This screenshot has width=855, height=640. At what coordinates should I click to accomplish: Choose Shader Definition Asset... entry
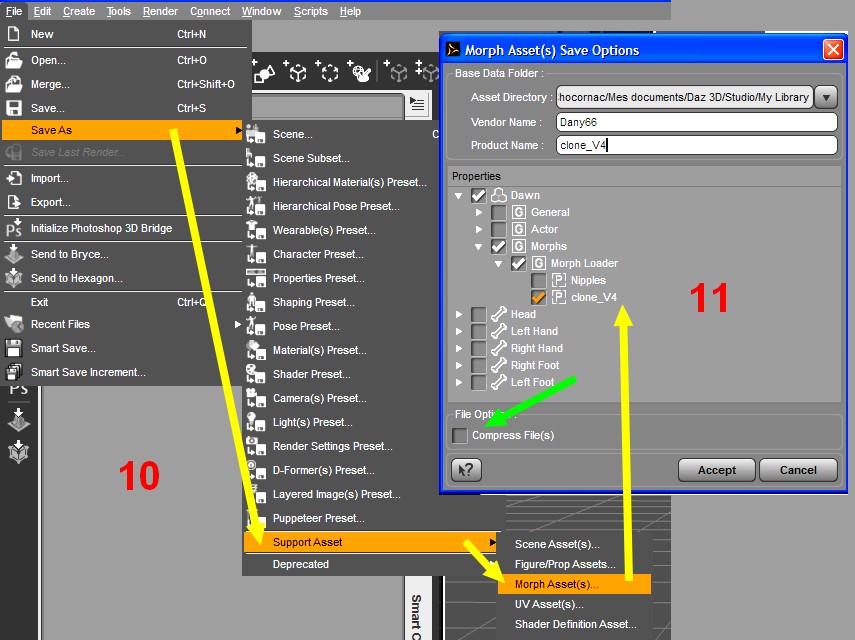[x=574, y=624]
